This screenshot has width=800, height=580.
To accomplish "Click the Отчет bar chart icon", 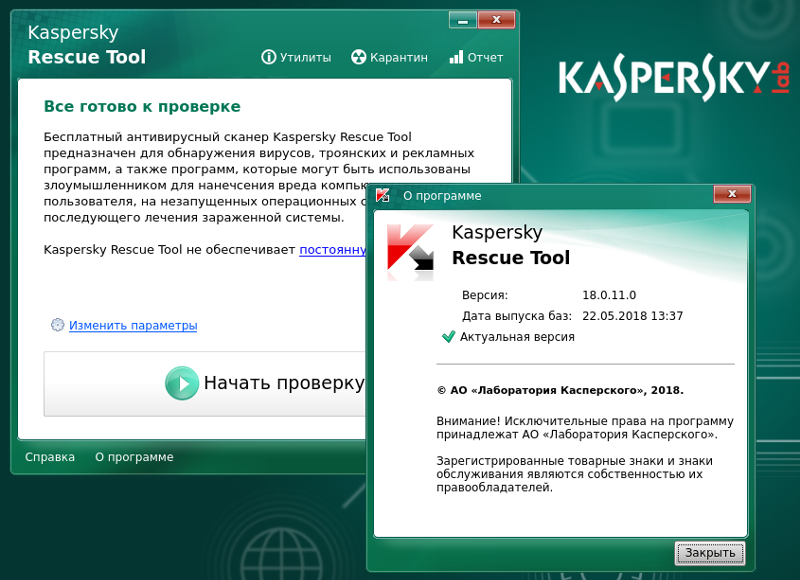I will pyautogui.click(x=456, y=57).
